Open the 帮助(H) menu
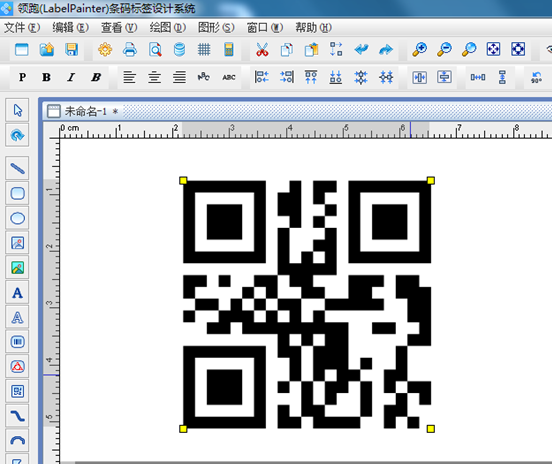552x464 pixels. coord(313,27)
